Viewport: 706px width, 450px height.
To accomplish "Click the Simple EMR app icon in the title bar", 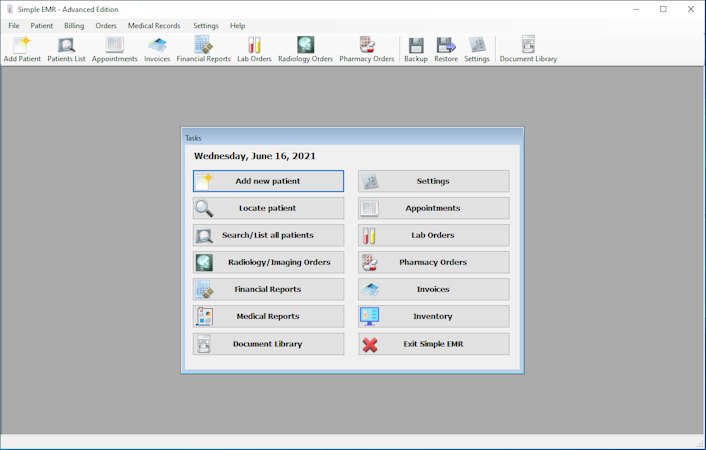I will (10, 9).
